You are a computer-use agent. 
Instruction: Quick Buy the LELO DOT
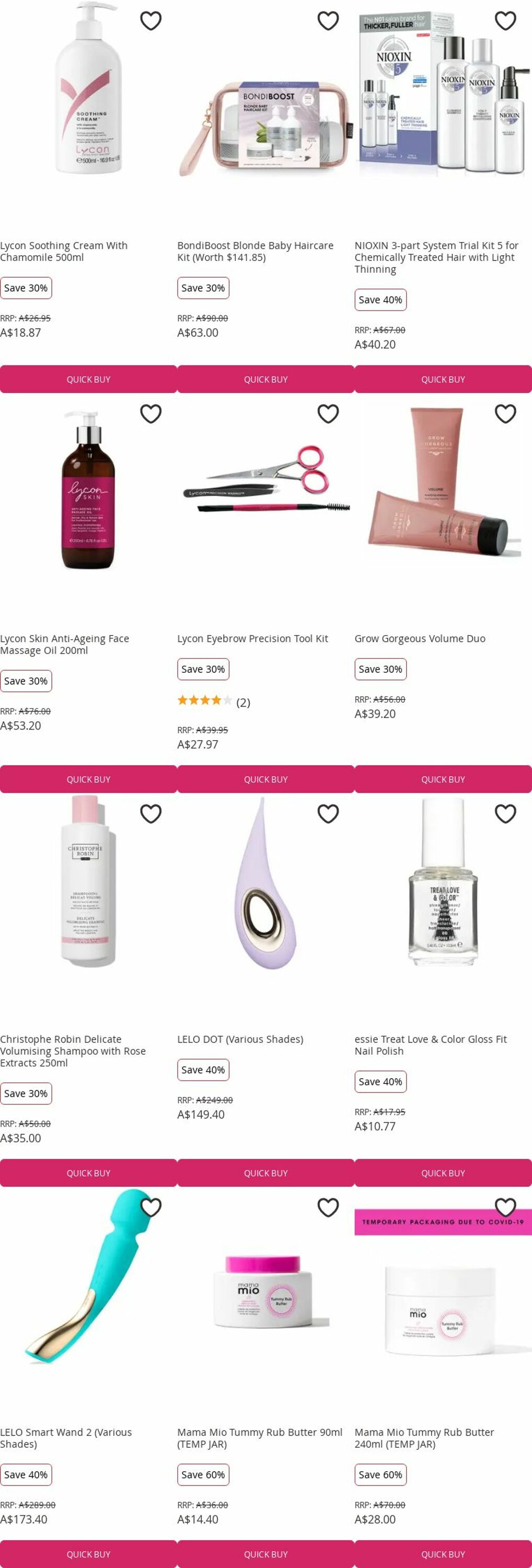[x=265, y=1173]
